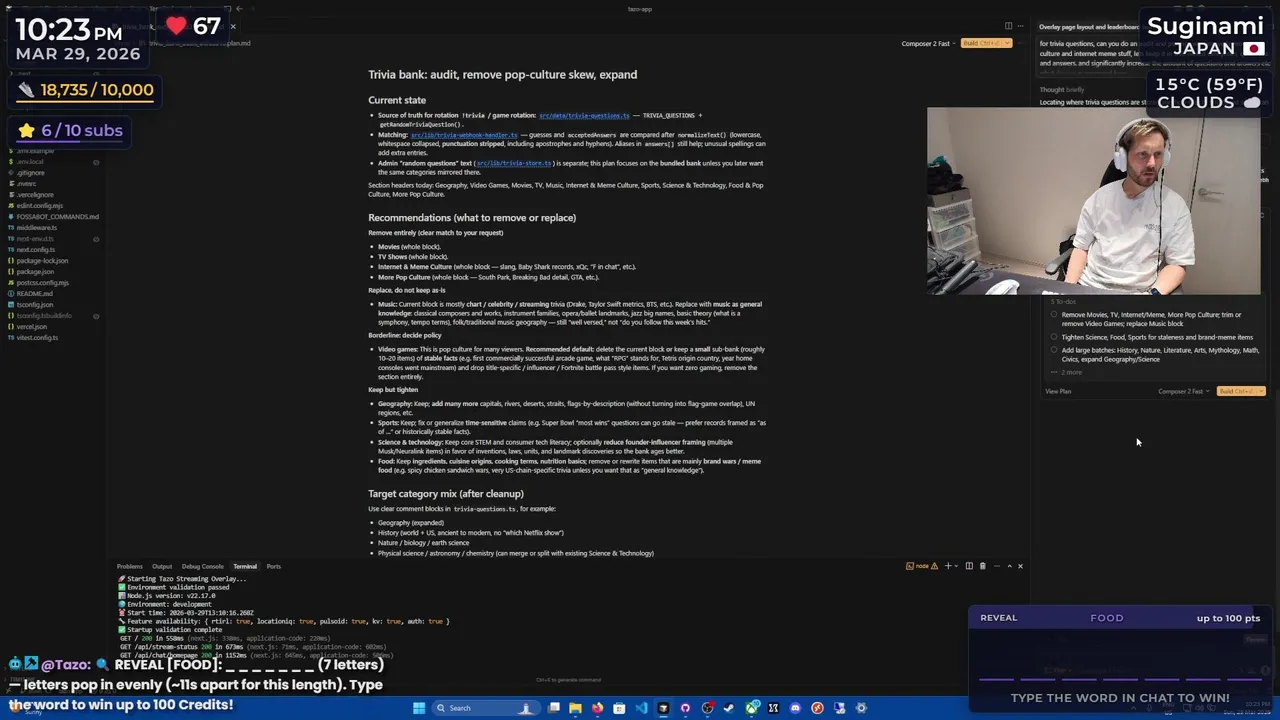Toggle the Tighten Science, Food, Sports to-do
This screenshot has width=1280, height=720.
[x=1054, y=337]
